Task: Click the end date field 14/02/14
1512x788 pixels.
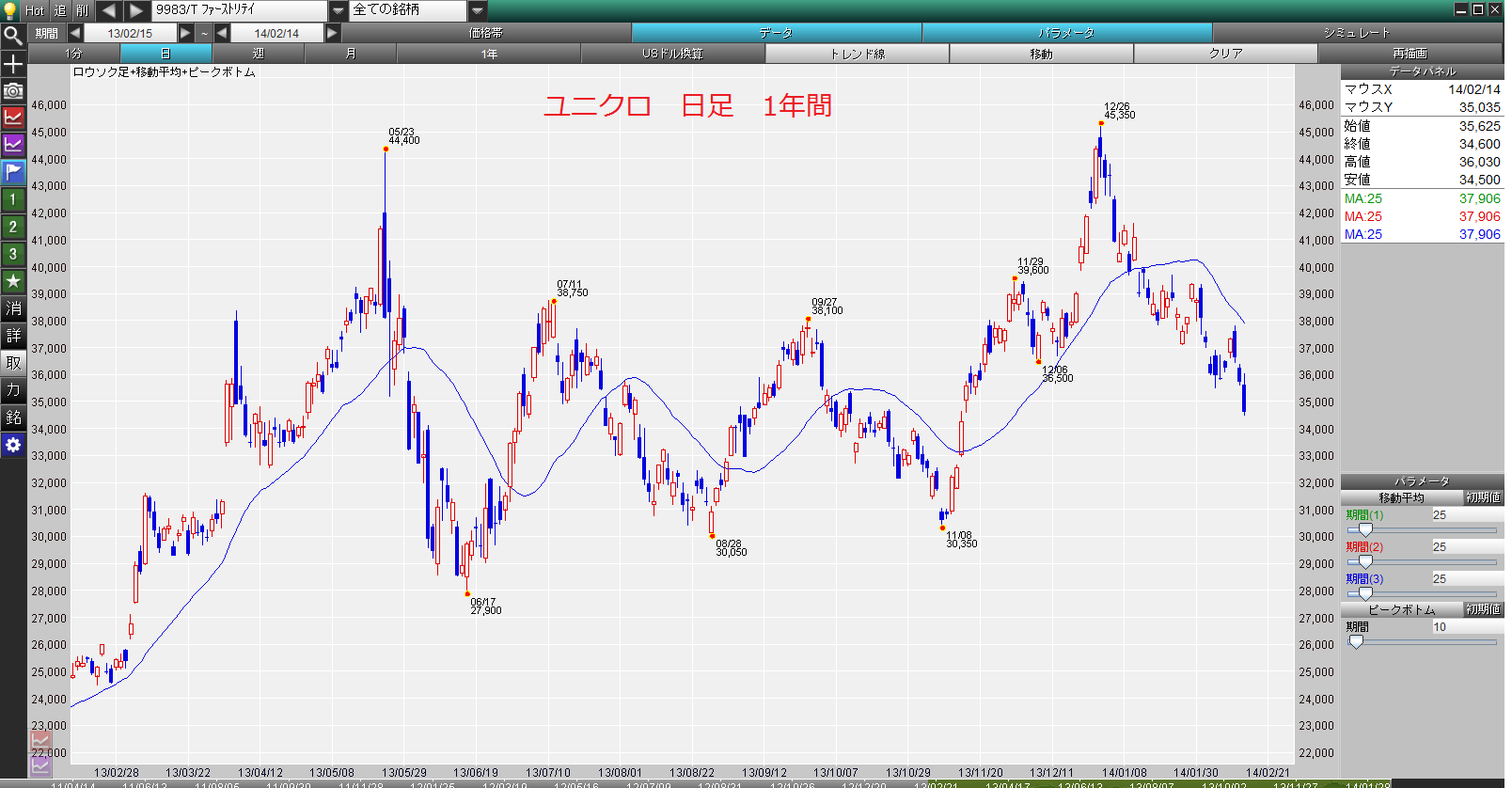Action: coord(276,33)
